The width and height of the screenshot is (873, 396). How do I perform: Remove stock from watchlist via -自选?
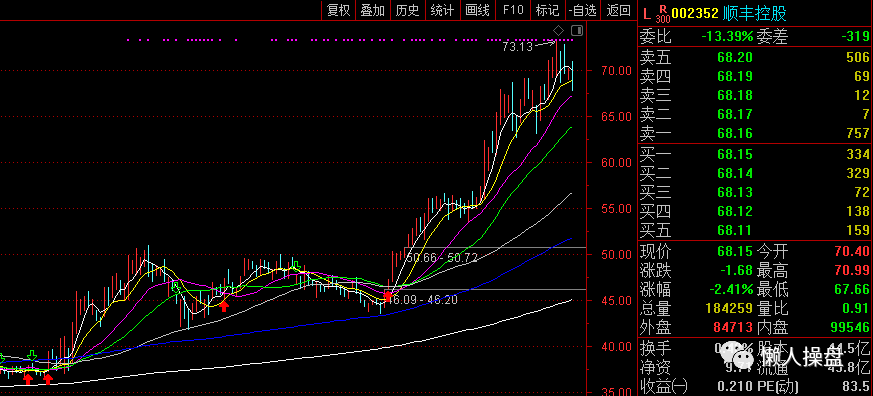point(583,9)
